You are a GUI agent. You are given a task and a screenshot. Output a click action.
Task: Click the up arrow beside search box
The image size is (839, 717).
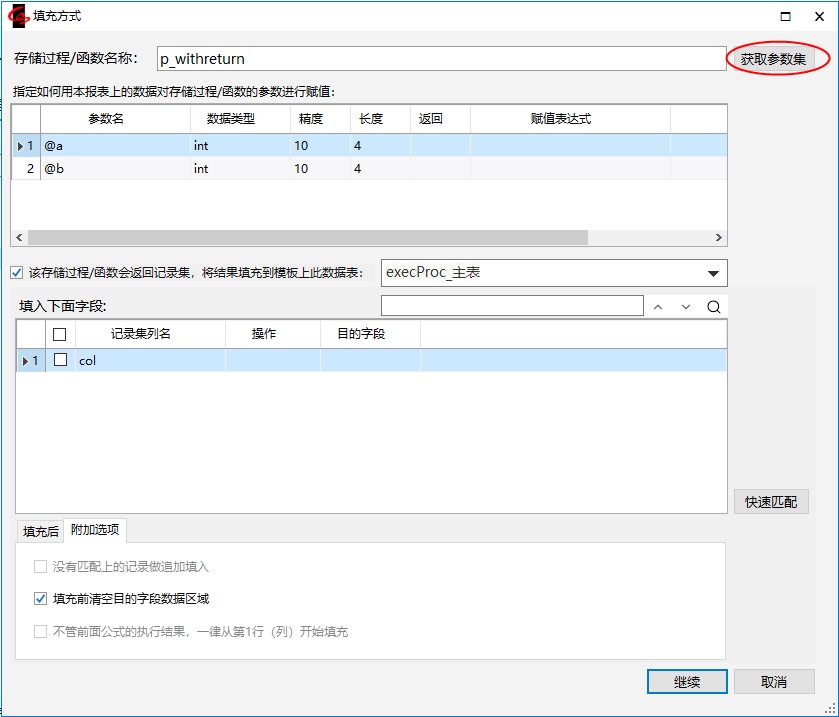pyautogui.click(x=658, y=307)
